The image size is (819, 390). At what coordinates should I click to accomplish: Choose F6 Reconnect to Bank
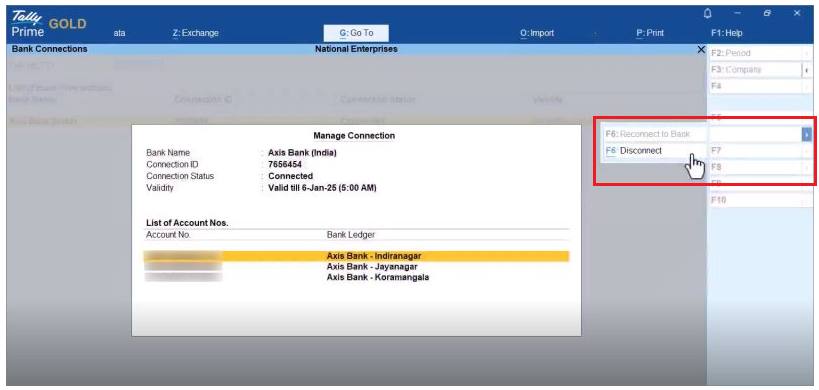(648, 134)
